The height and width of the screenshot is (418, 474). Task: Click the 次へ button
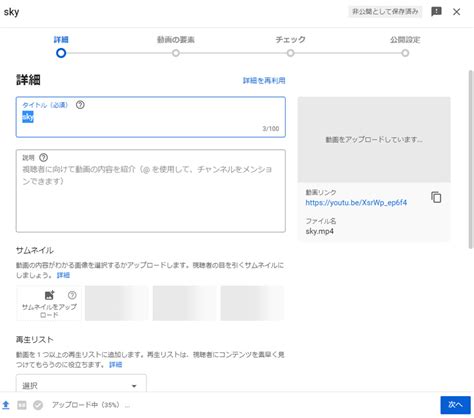pos(455,405)
